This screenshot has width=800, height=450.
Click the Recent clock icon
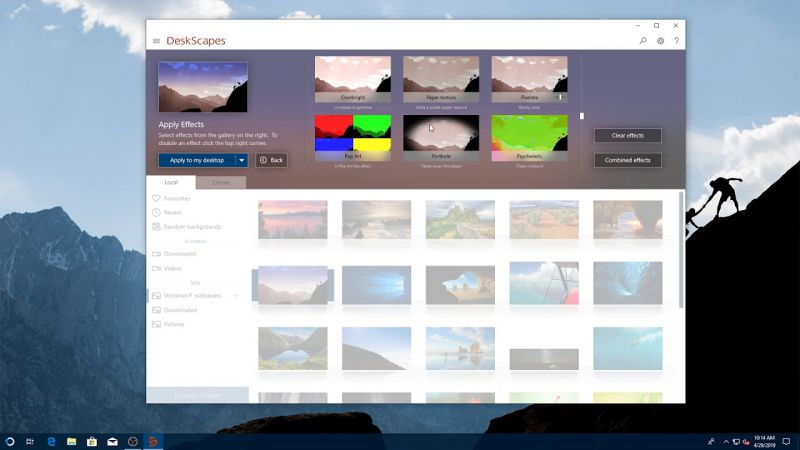coord(156,212)
